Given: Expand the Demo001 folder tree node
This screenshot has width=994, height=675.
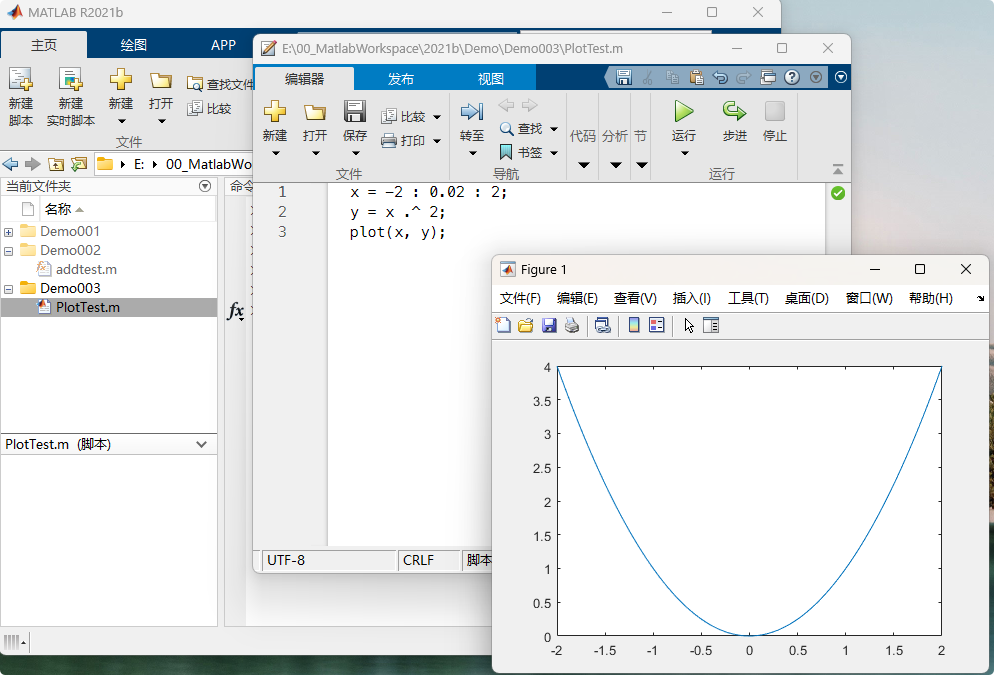Looking at the screenshot, I should point(9,232).
